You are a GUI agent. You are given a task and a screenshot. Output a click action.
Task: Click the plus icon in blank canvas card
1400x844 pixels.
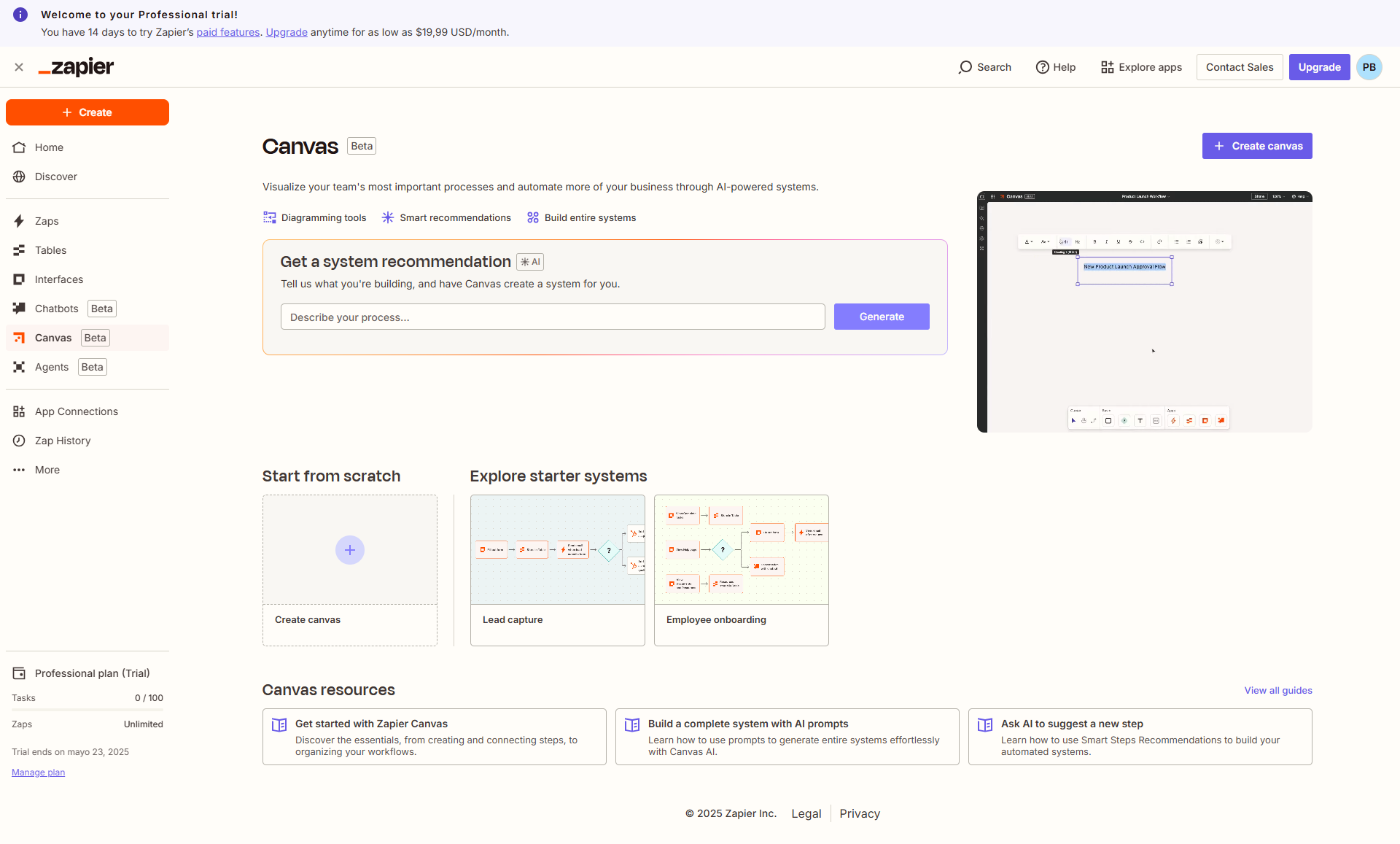(350, 550)
